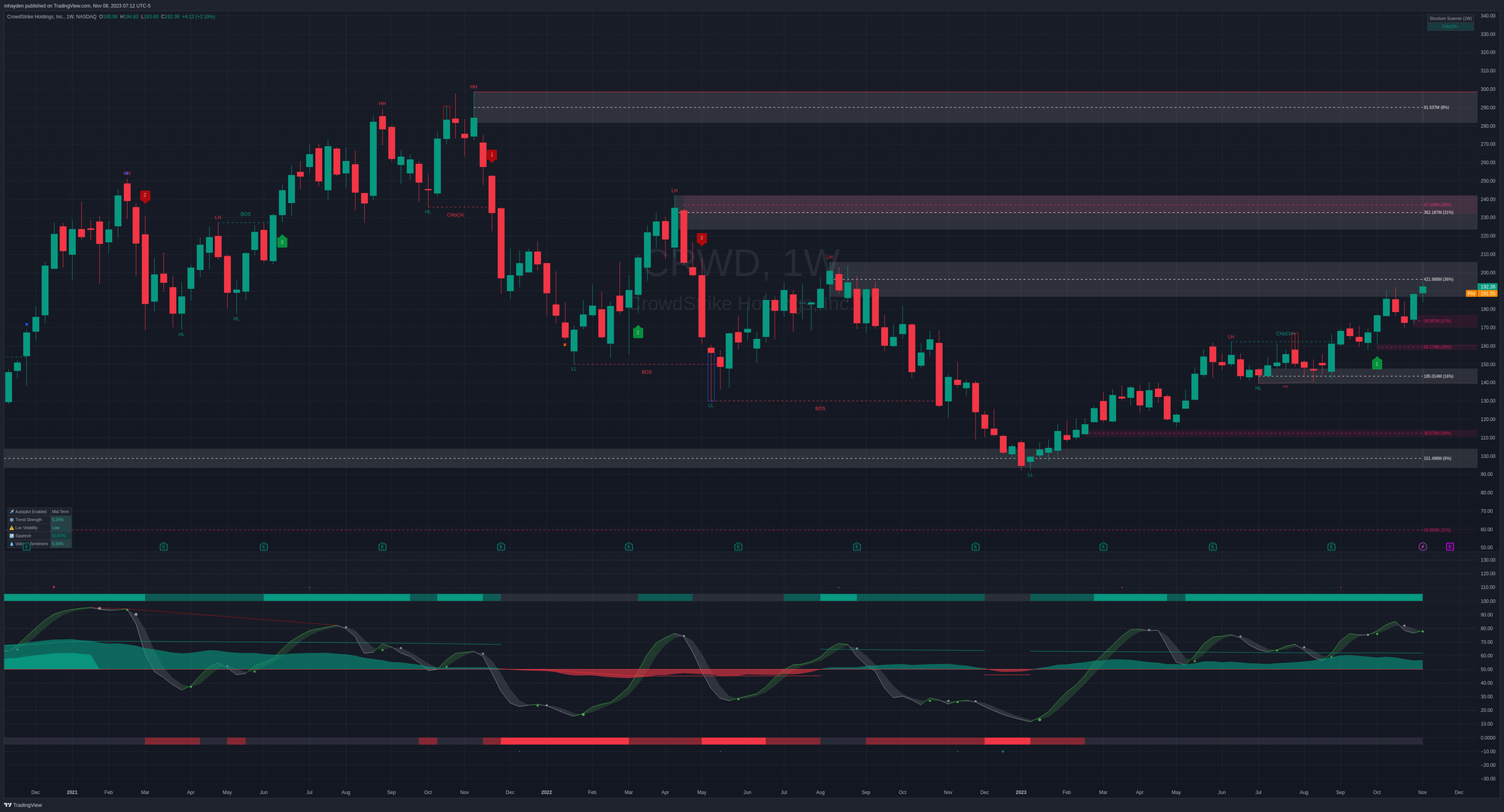
Task: Click the CrowdStrike Holdings symbol legend title
Action: pyautogui.click(x=52, y=17)
